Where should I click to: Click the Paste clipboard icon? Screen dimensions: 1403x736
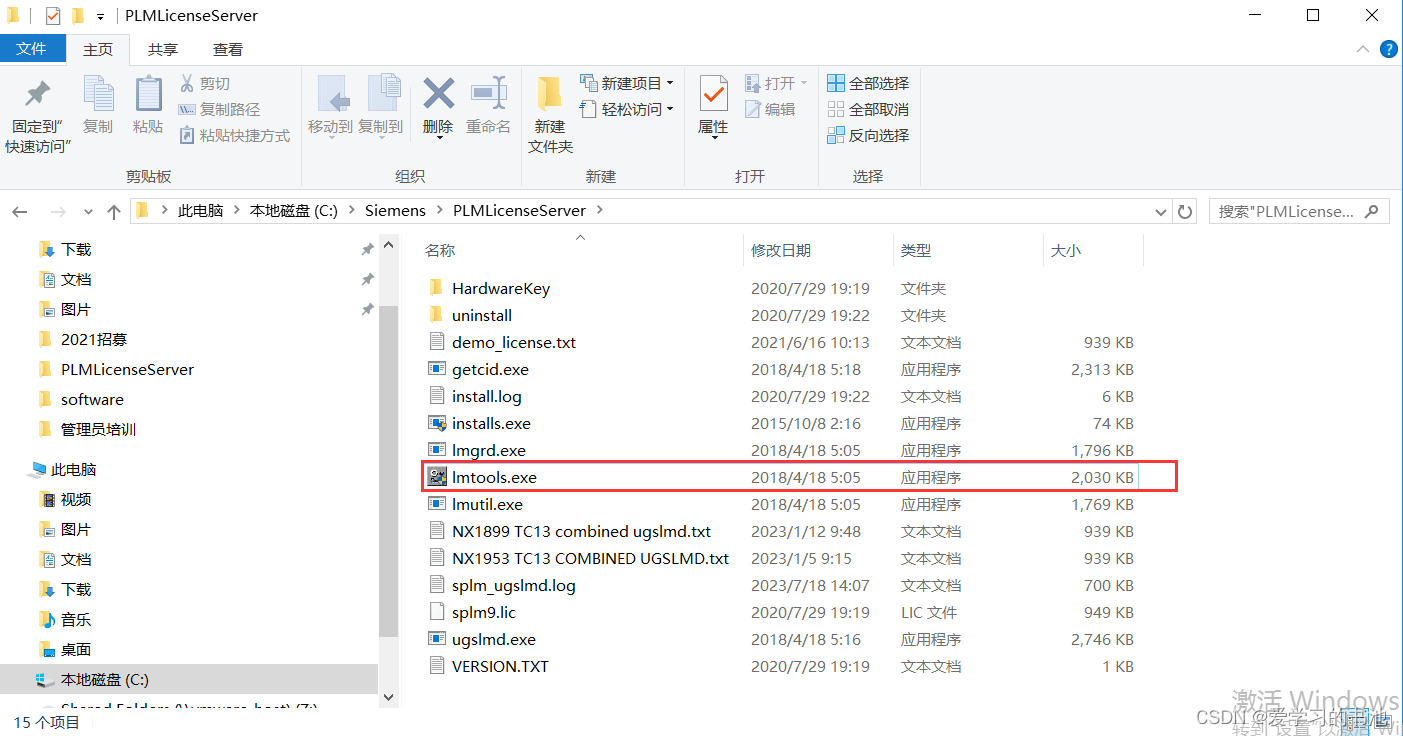[x=148, y=97]
